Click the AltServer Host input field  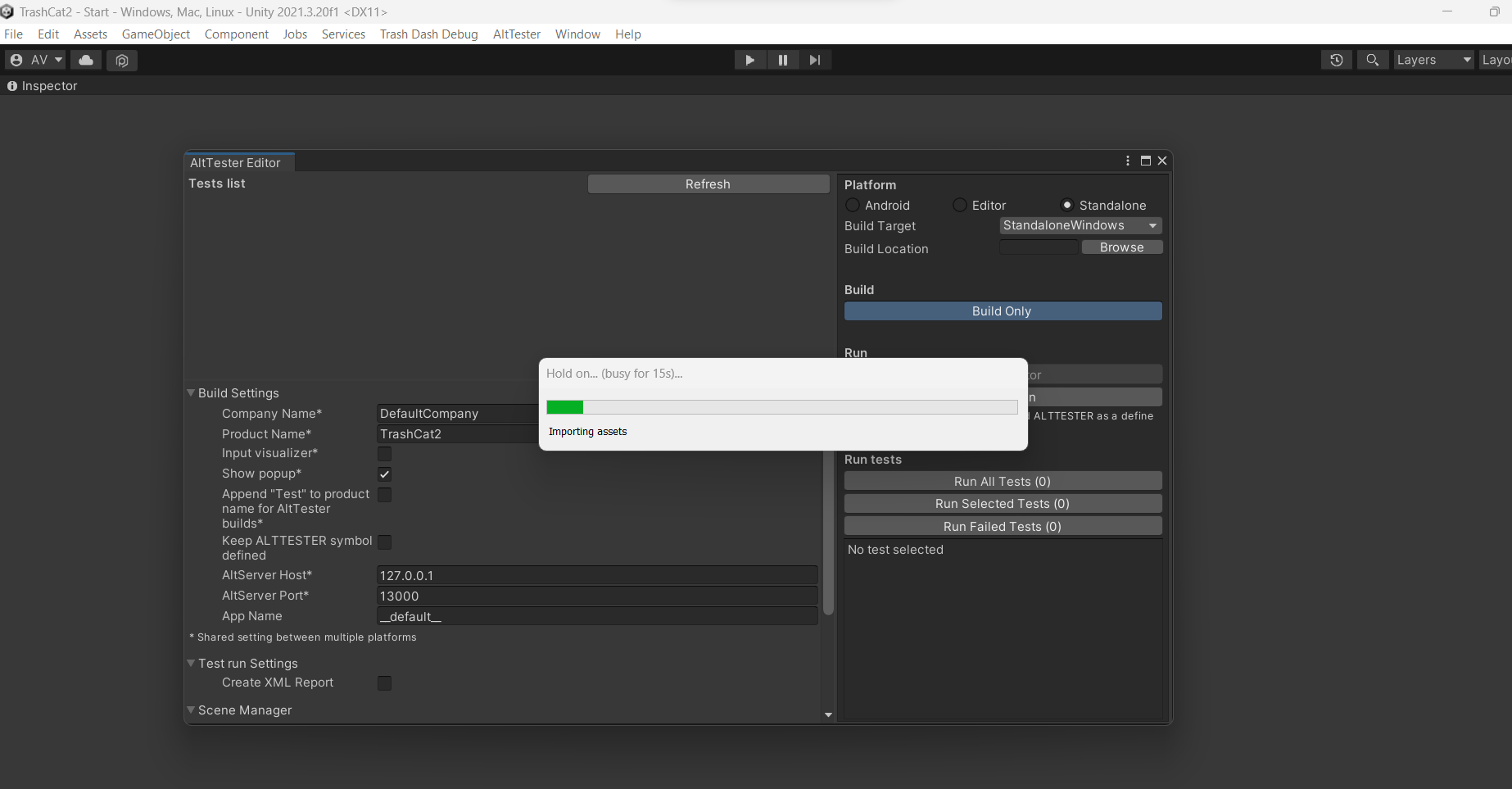(x=596, y=575)
